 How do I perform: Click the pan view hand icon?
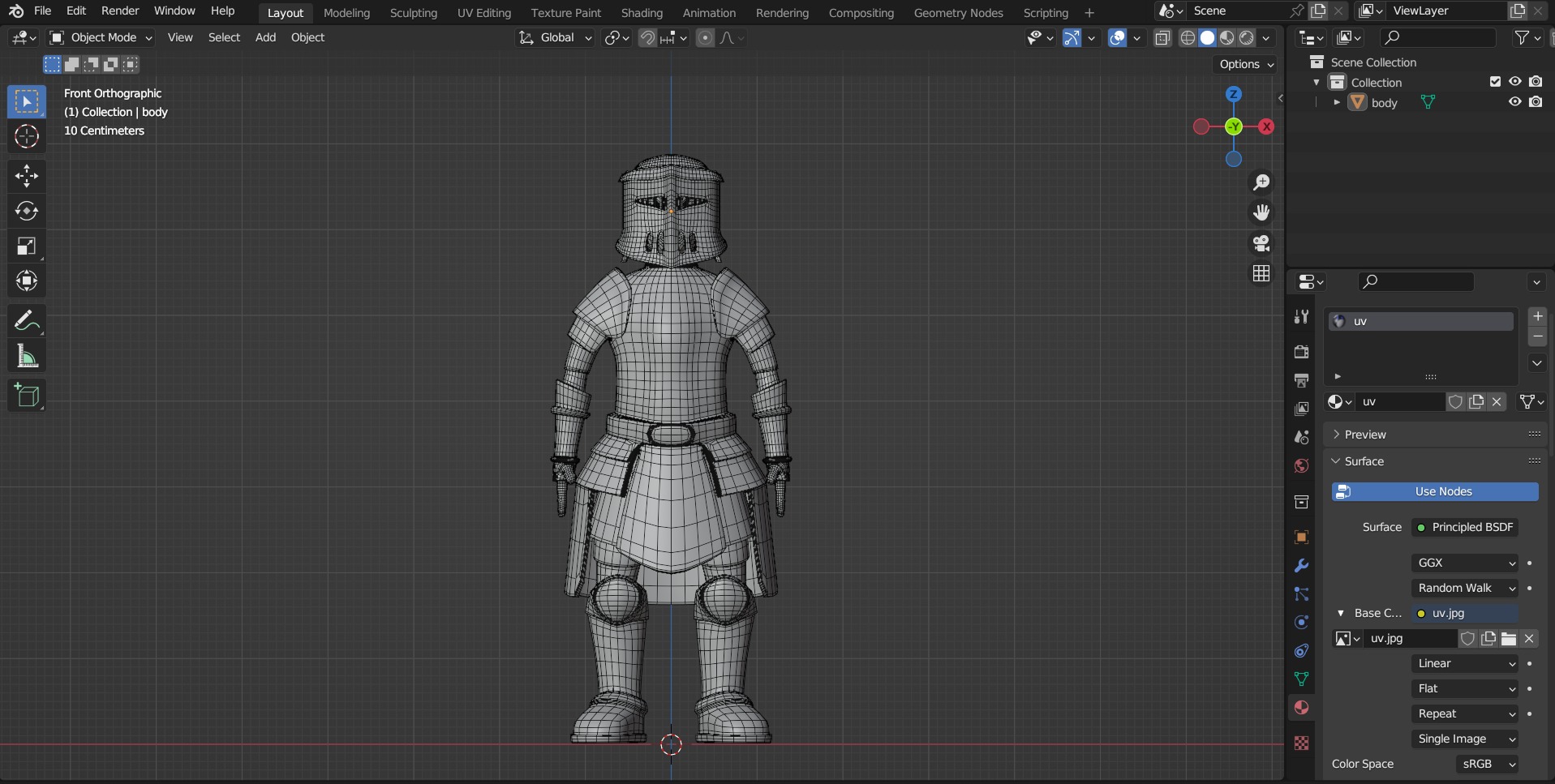1261,212
